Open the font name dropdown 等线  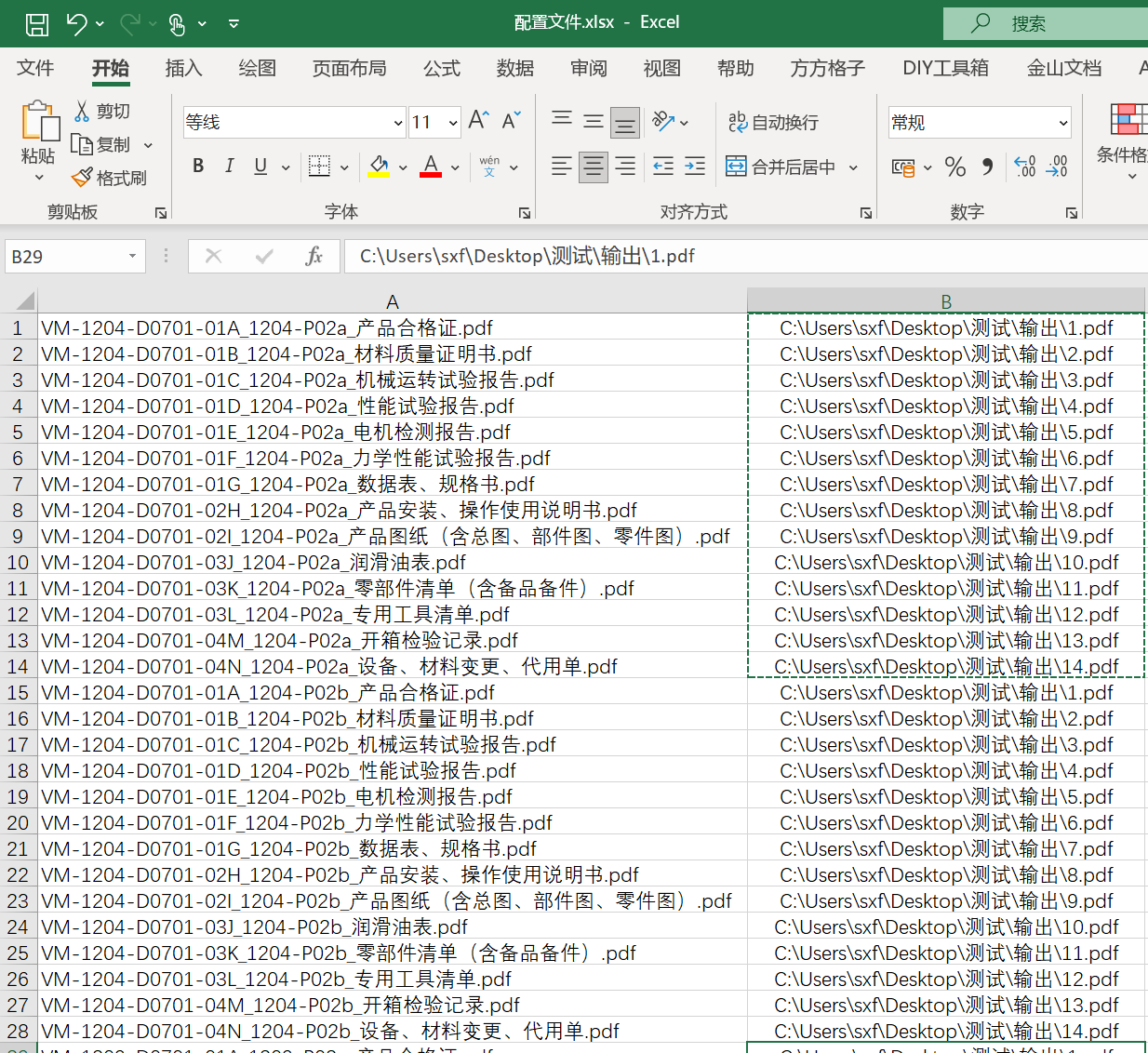[x=398, y=123]
